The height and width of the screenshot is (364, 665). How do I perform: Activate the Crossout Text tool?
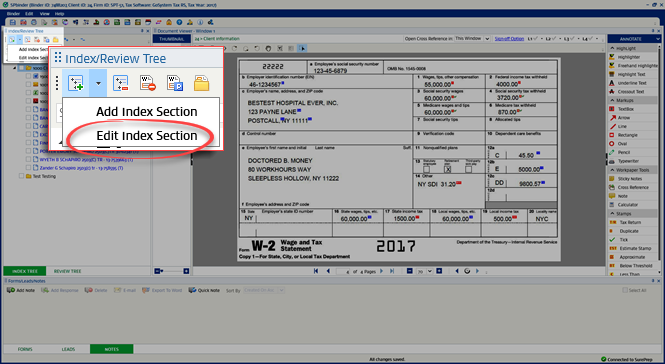click(631, 92)
